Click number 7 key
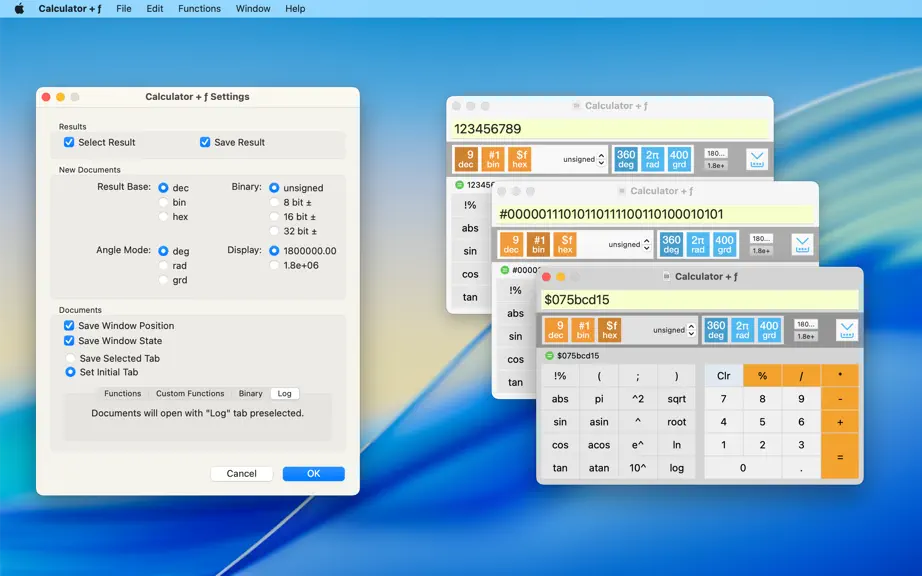This screenshot has height=576, width=922. (723, 399)
